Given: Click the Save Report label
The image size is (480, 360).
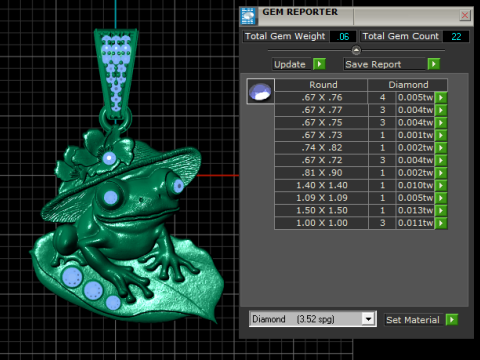Looking at the screenshot, I should point(373,64).
